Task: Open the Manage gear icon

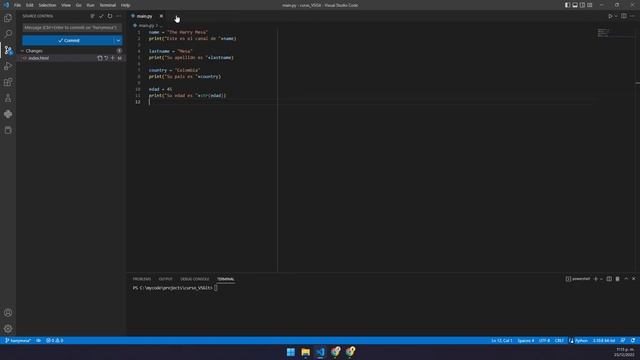Action: point(8,329)
